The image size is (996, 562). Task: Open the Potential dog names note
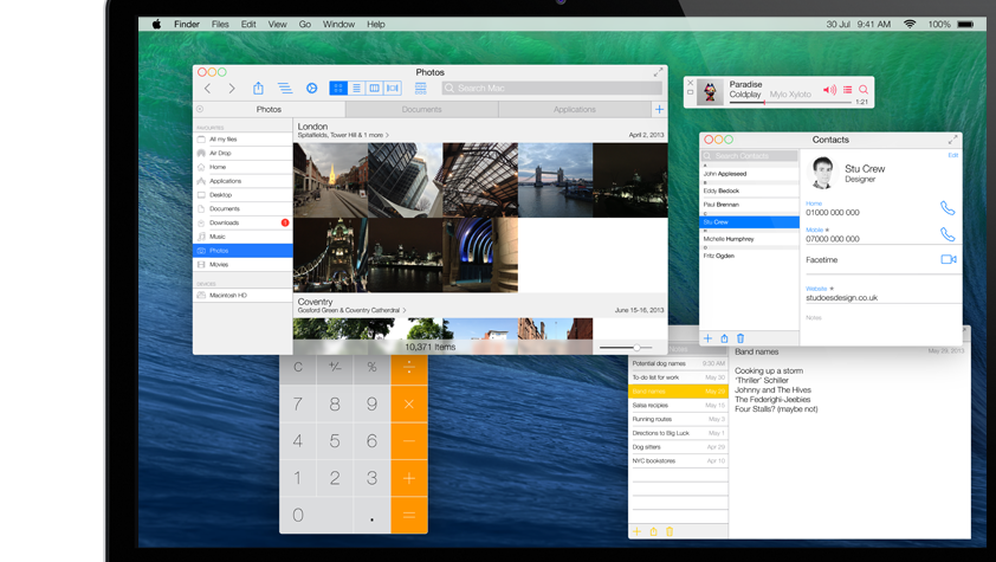(x=678, y=363)
